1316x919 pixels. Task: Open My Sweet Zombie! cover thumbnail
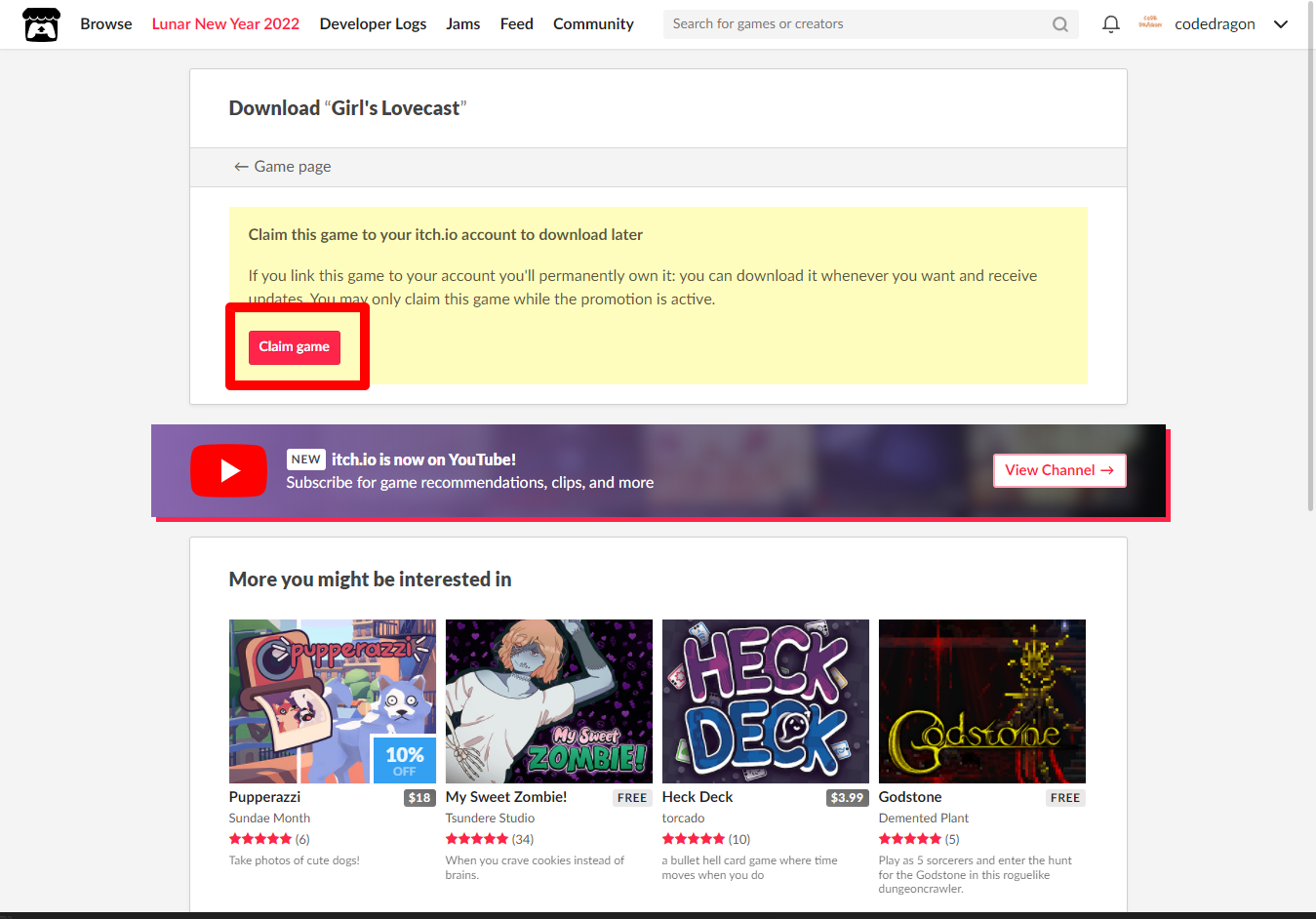click(549, 701)
